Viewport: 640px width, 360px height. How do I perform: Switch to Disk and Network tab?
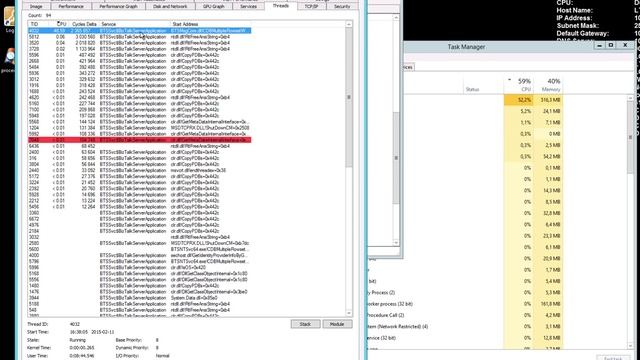170,7
